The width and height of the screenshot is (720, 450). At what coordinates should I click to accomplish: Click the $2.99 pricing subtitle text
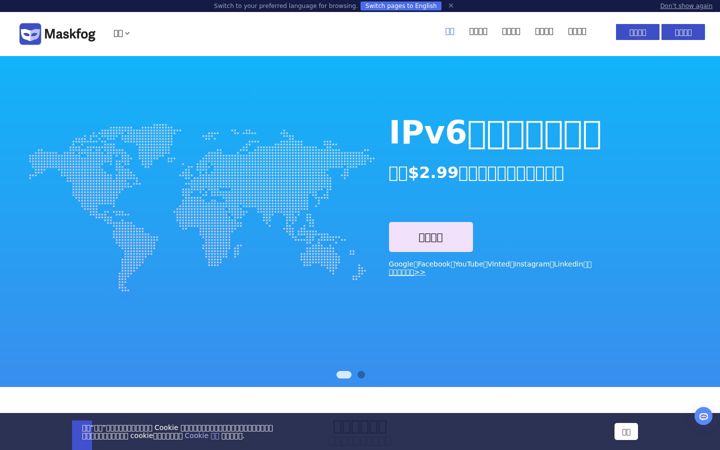[476, 173]
